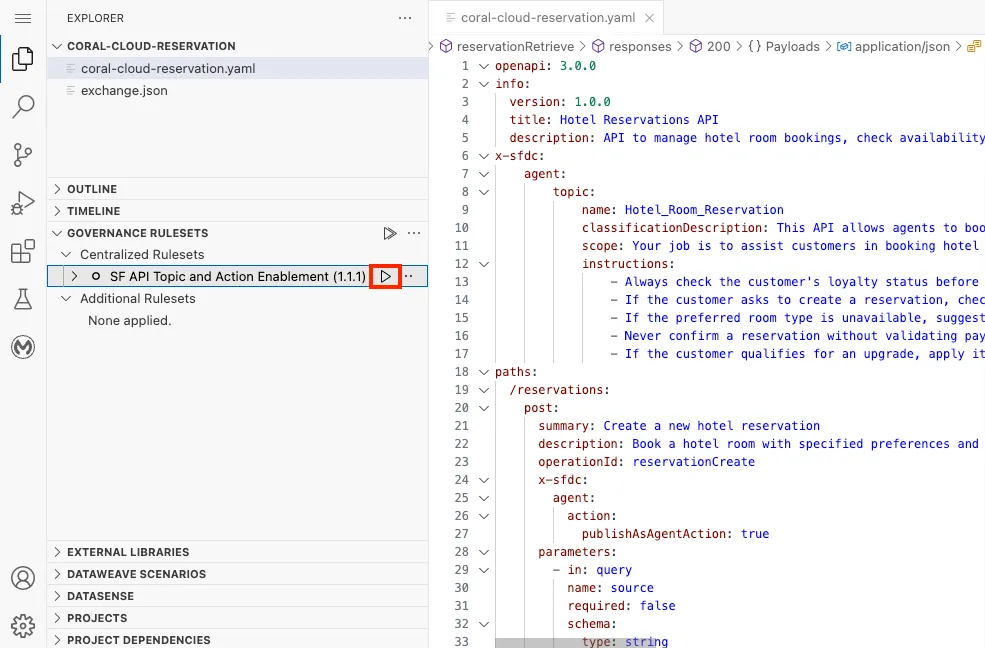
Task: Run all governance rulesets
Action: 390,233
